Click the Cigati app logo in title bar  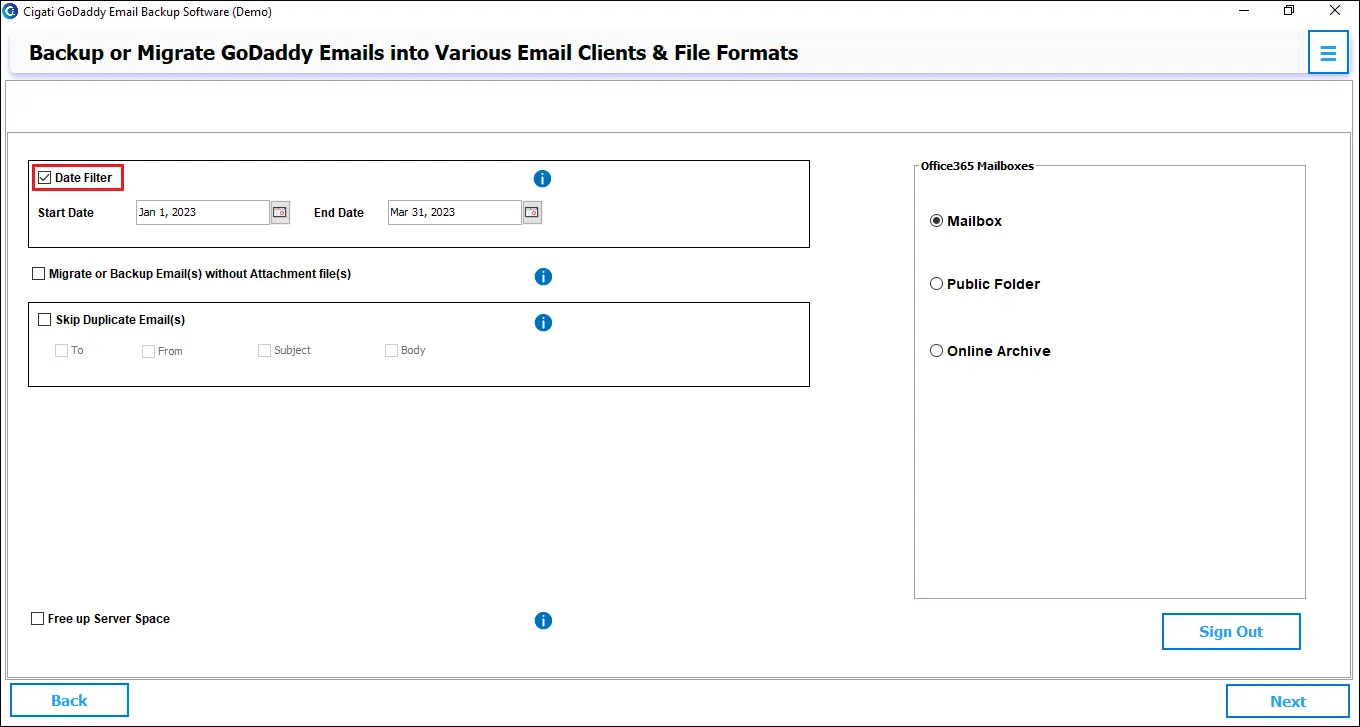10,12
